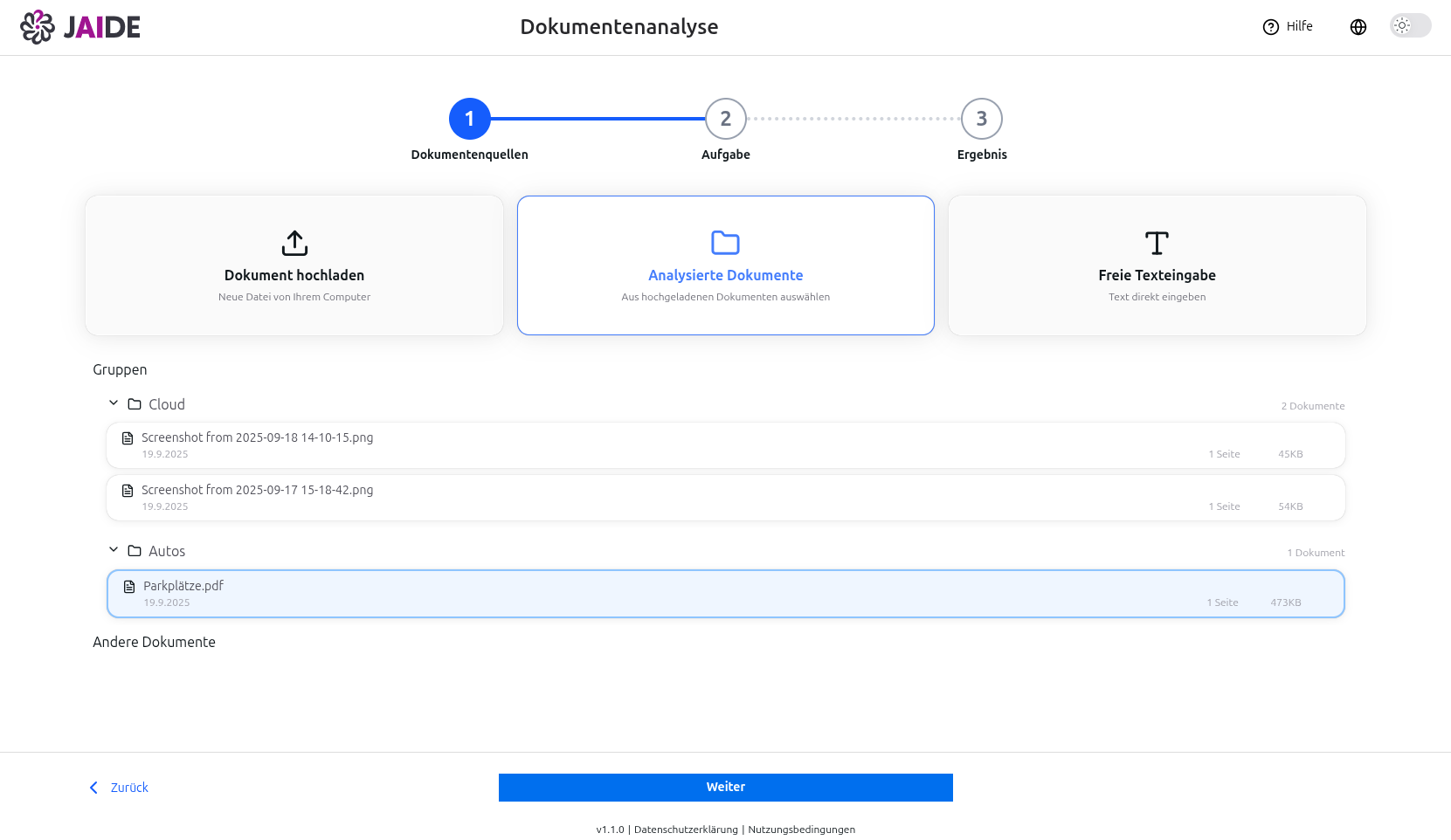Click the Autos folder icon
1451x840 pixels.
(x=135, y=551)
